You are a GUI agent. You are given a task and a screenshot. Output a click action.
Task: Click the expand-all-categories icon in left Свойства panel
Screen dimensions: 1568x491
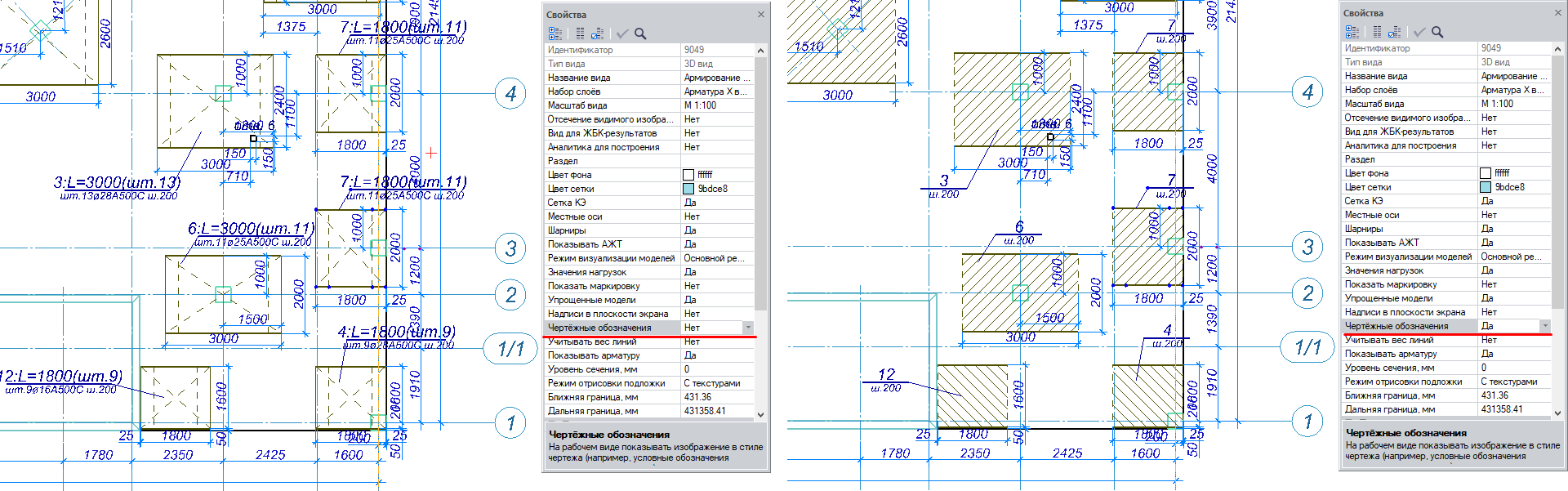(555, 33)
